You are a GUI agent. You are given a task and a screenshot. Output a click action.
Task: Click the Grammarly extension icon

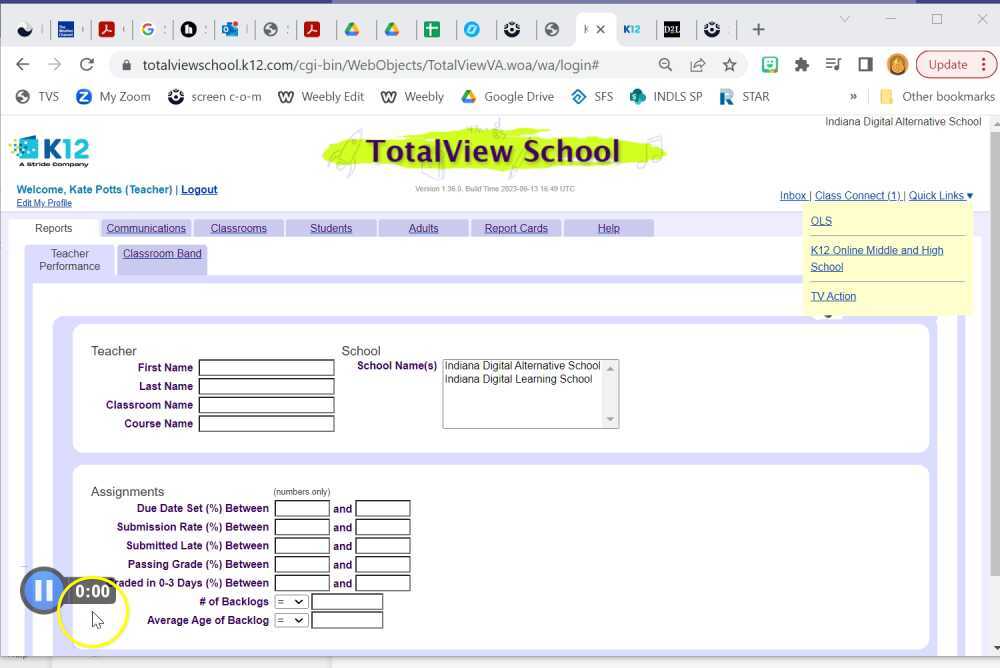pos(768,63)
